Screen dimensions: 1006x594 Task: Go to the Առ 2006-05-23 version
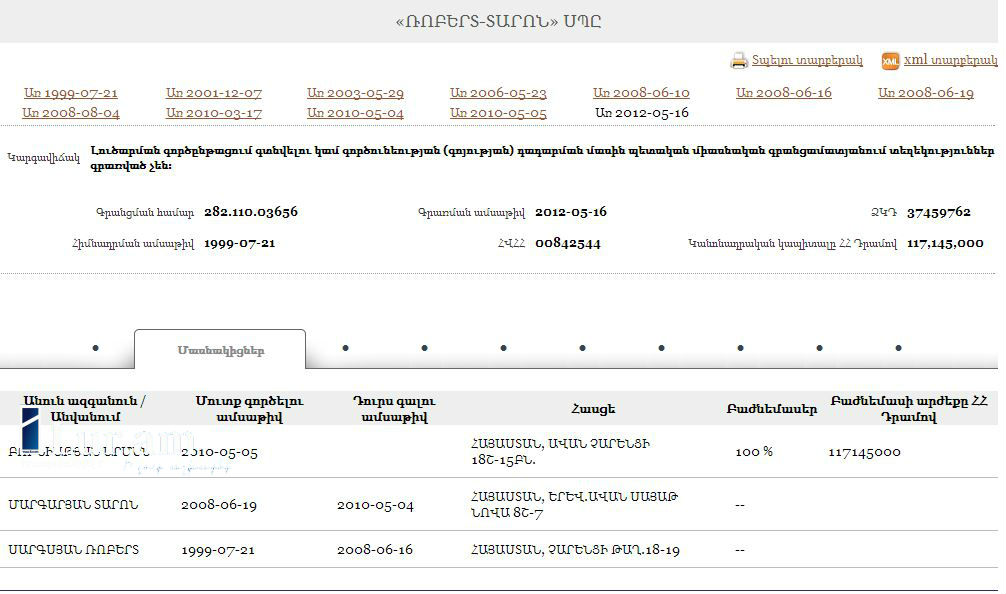498,93
